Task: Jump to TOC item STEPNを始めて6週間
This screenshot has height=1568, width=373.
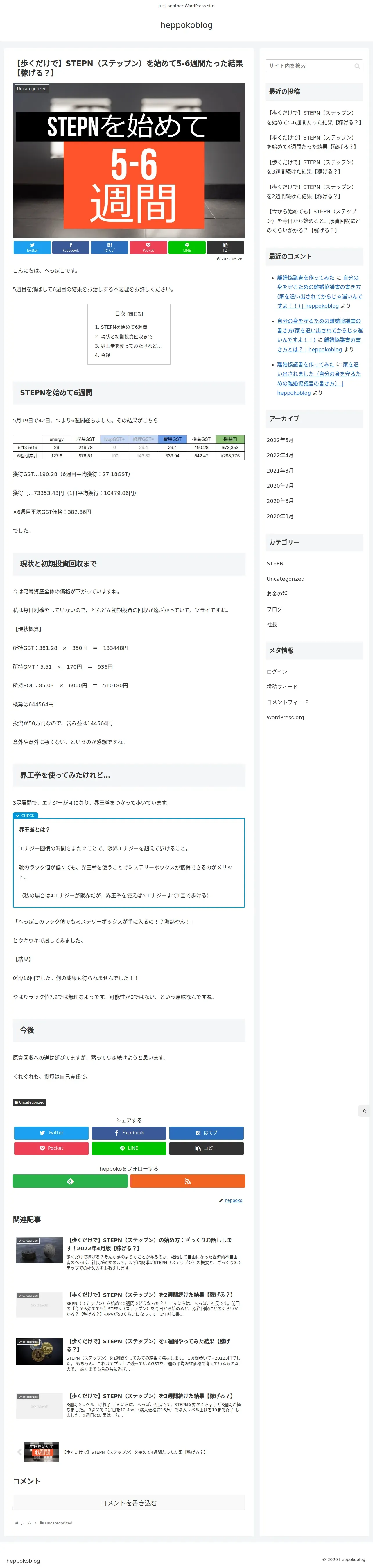Action: [x=123, y=327]
